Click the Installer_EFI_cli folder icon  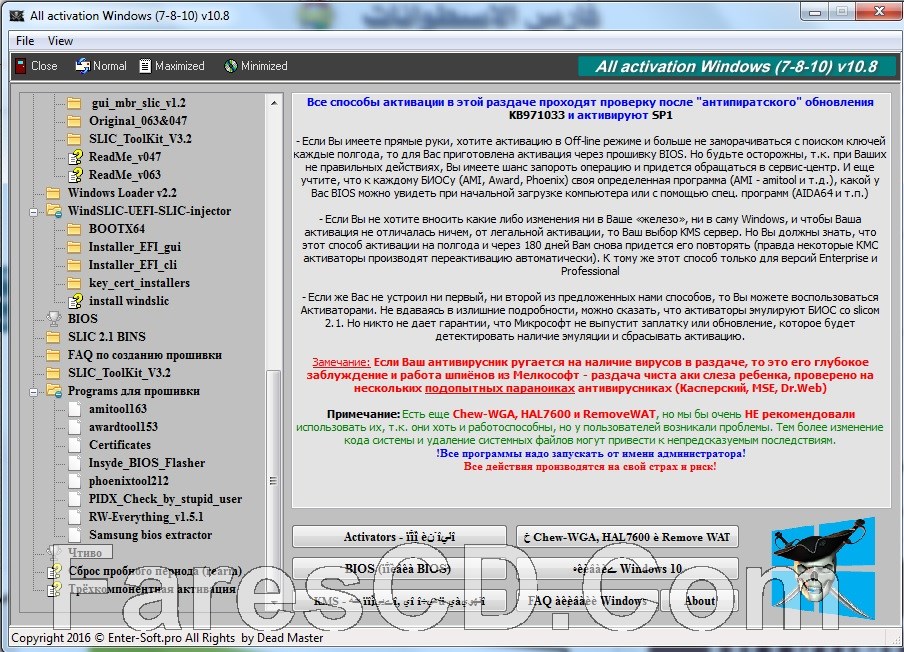click(x=74, y=265)
